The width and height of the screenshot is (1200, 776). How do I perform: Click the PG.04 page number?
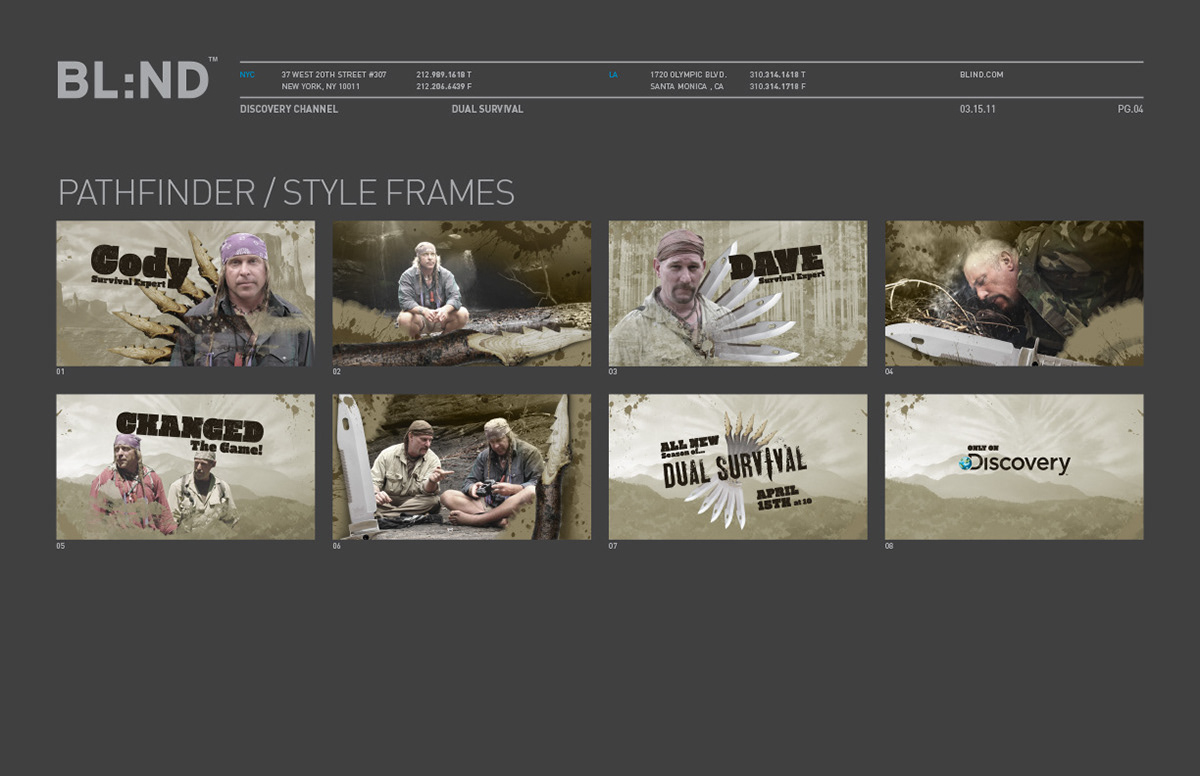click(1130, 109)
